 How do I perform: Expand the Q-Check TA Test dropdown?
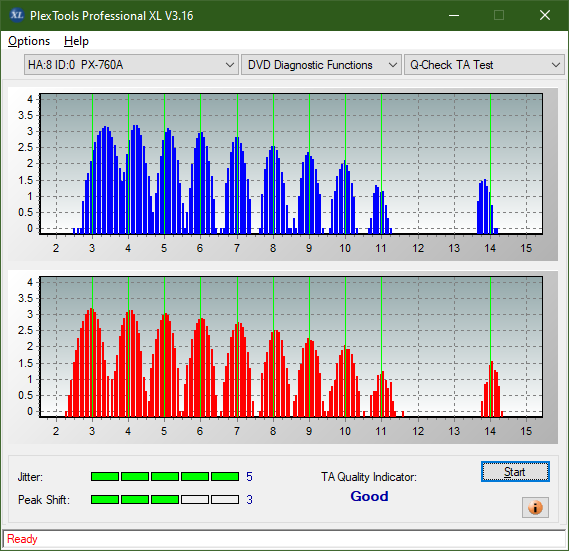tap(484, 65)
